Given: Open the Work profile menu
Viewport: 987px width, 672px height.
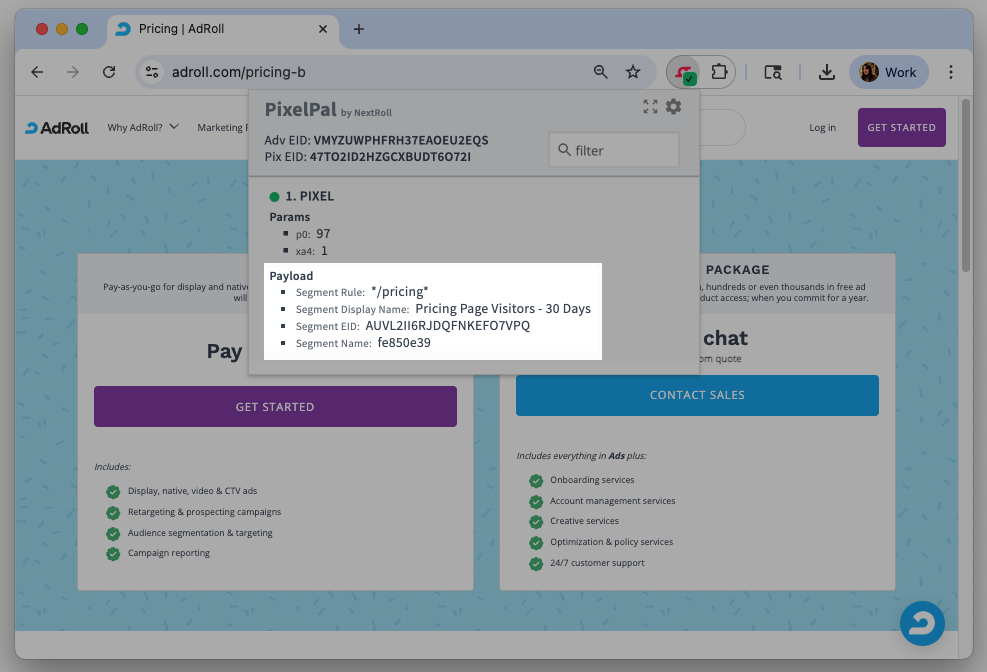Looking at the screenshot, I should [x=889, y=72].
